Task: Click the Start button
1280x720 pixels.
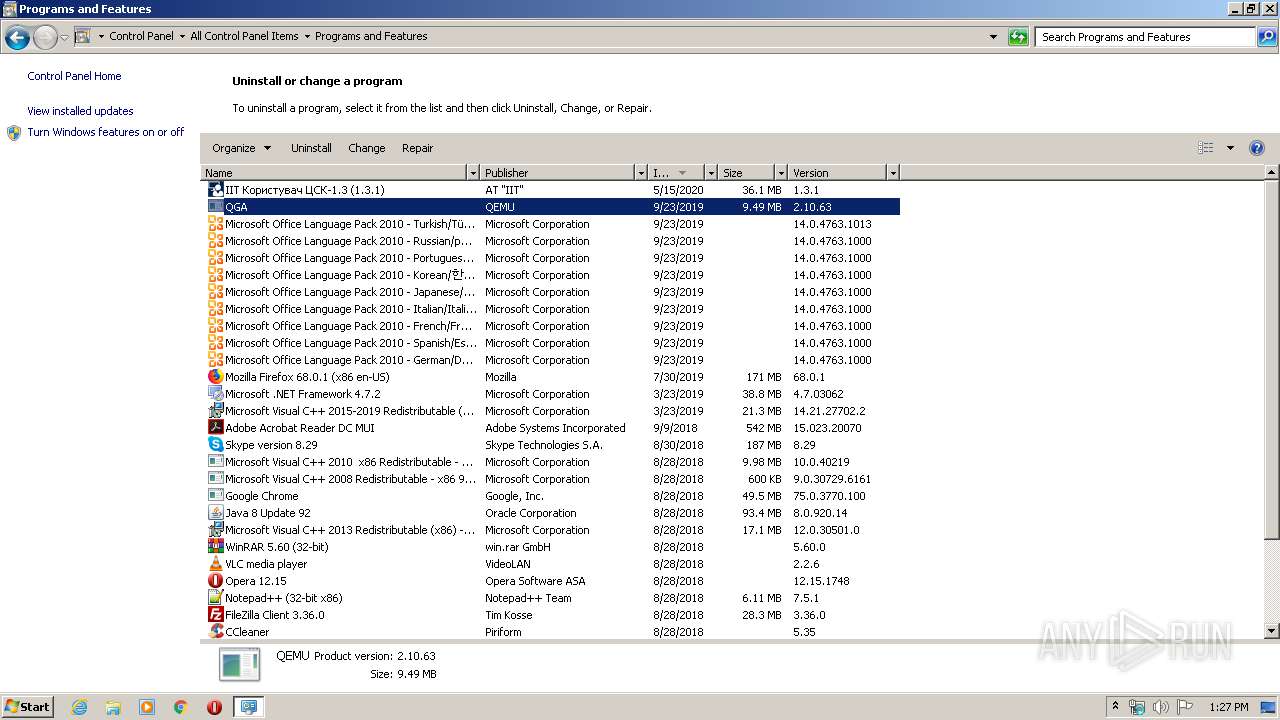Action: (28, 707)
